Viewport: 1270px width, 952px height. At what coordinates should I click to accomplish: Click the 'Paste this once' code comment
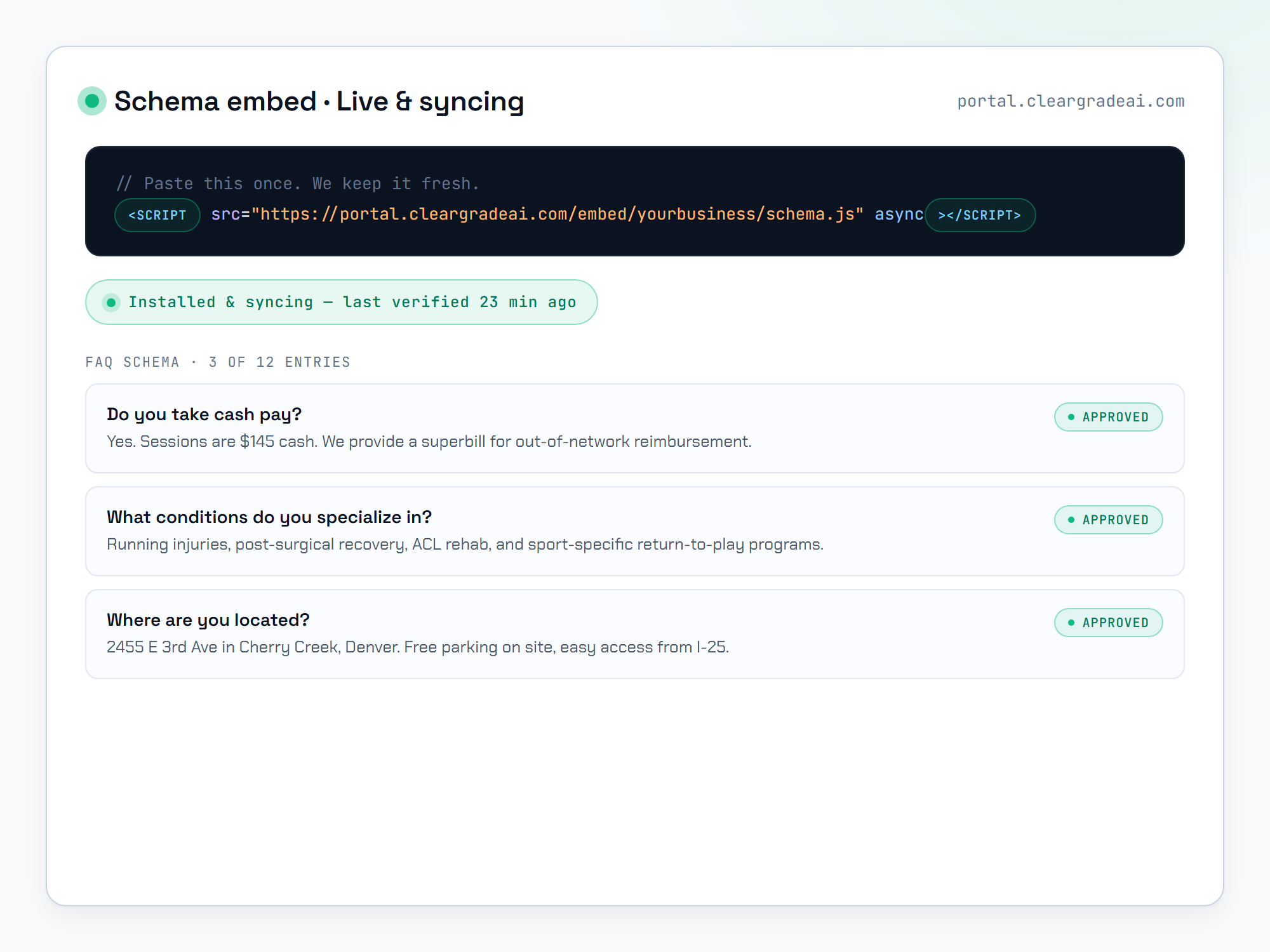pos(298,183)
